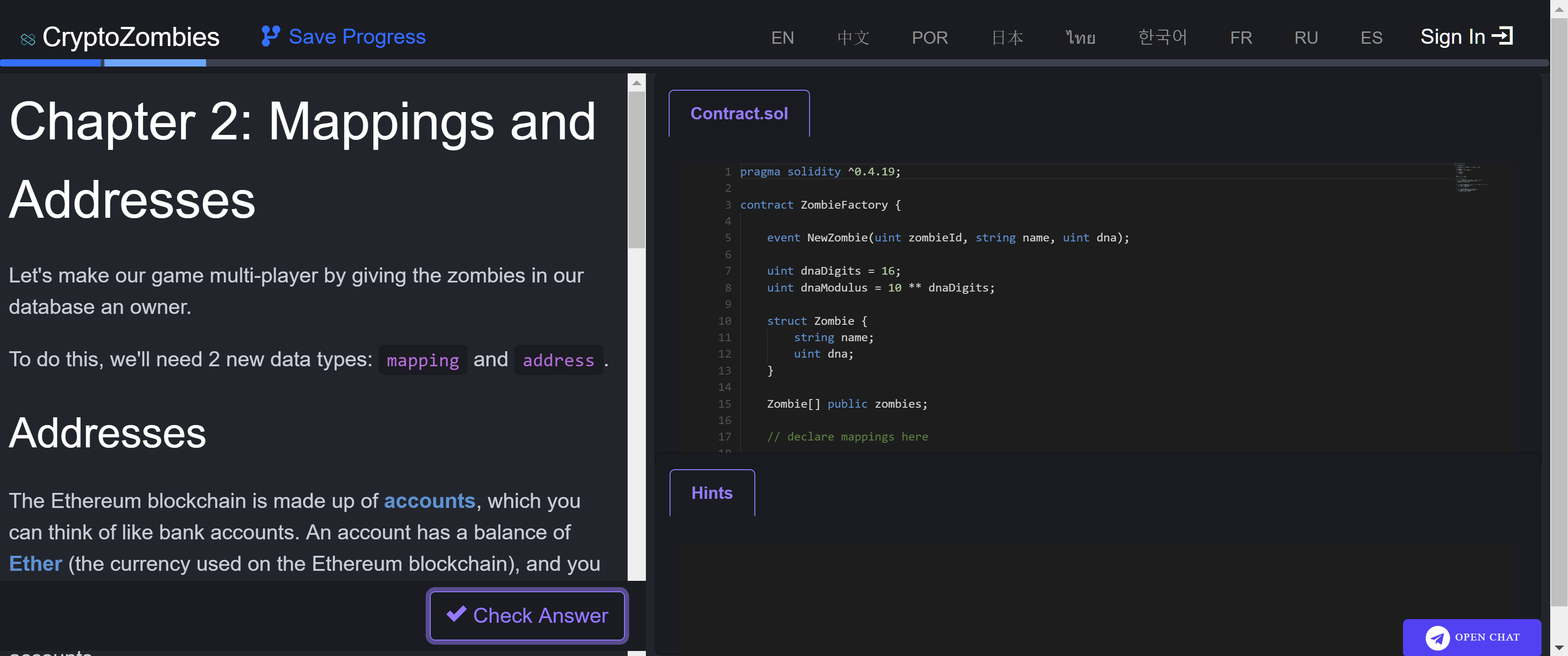Open the Hints tab
The height and width of the screenshot is (656, 1568).
click(711, 493)
